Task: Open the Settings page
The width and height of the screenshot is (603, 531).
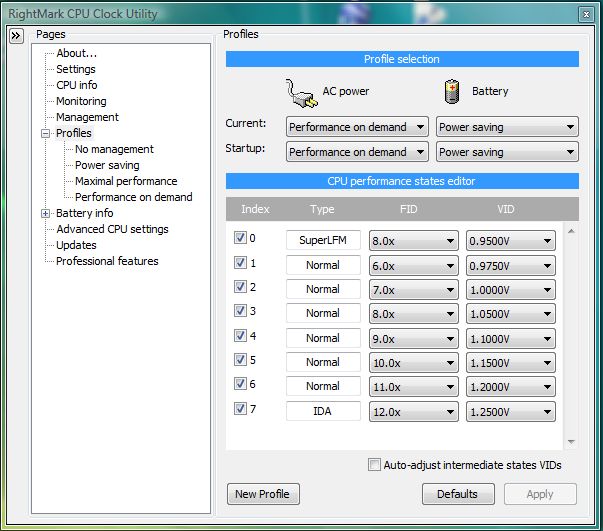Action: (x=76, y=69)
